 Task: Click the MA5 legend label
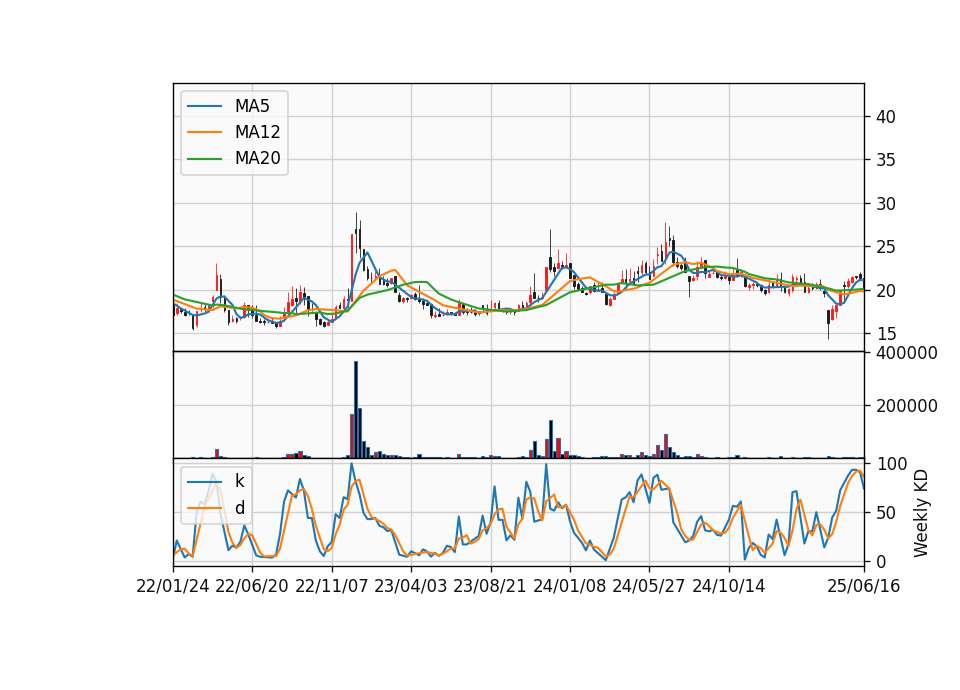pos(252,106)
